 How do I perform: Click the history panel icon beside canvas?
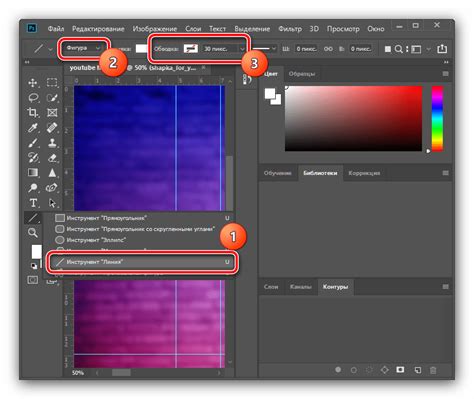click(247, 79)
